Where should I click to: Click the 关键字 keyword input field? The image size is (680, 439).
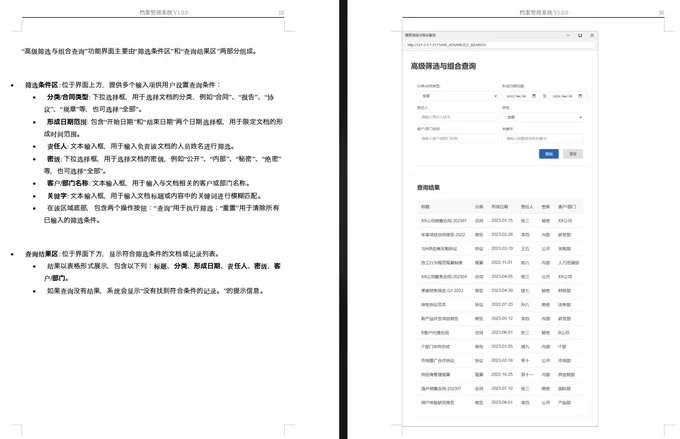pos(543,138)
